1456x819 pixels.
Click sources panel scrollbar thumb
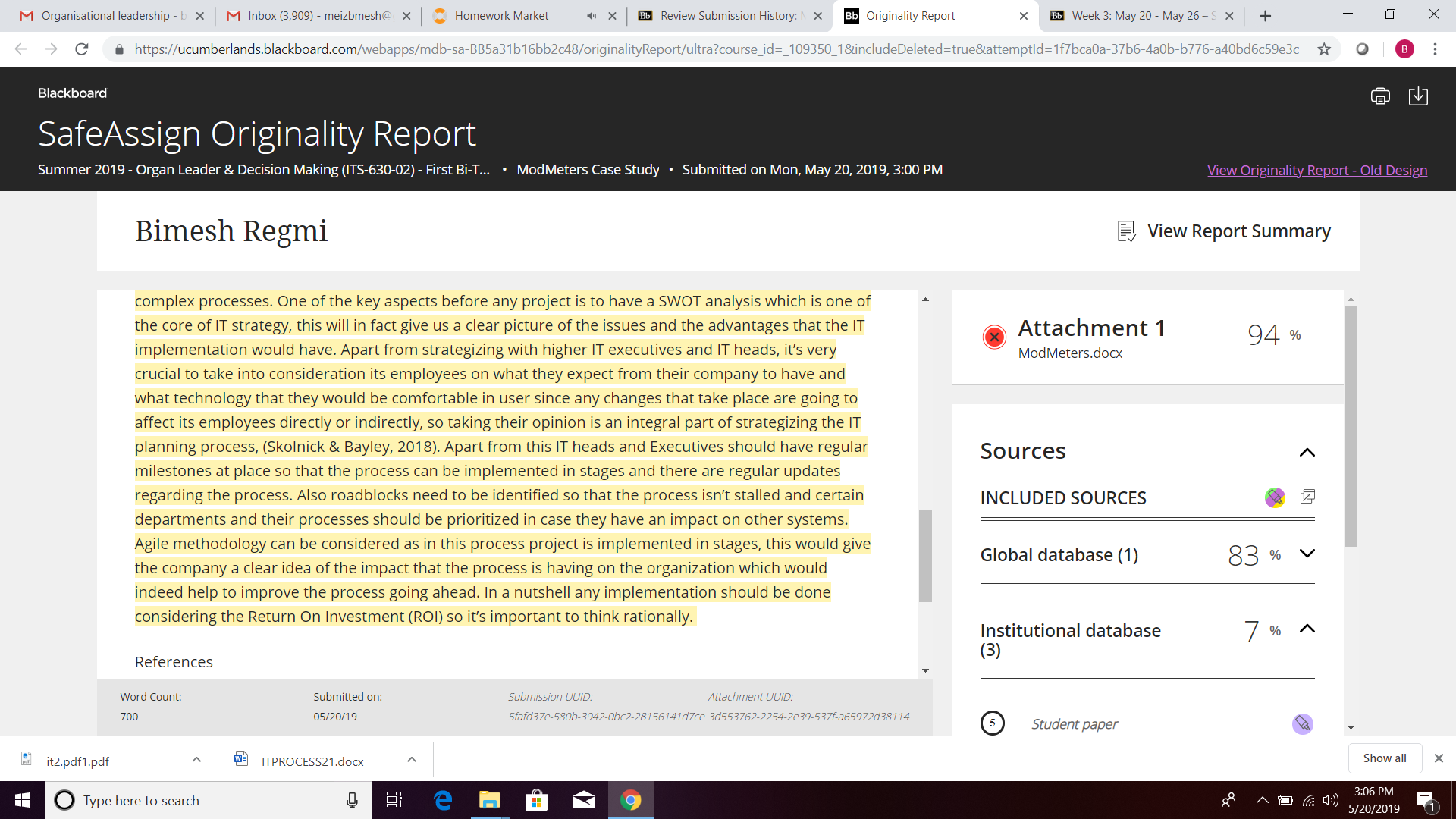coord(1351,426)
